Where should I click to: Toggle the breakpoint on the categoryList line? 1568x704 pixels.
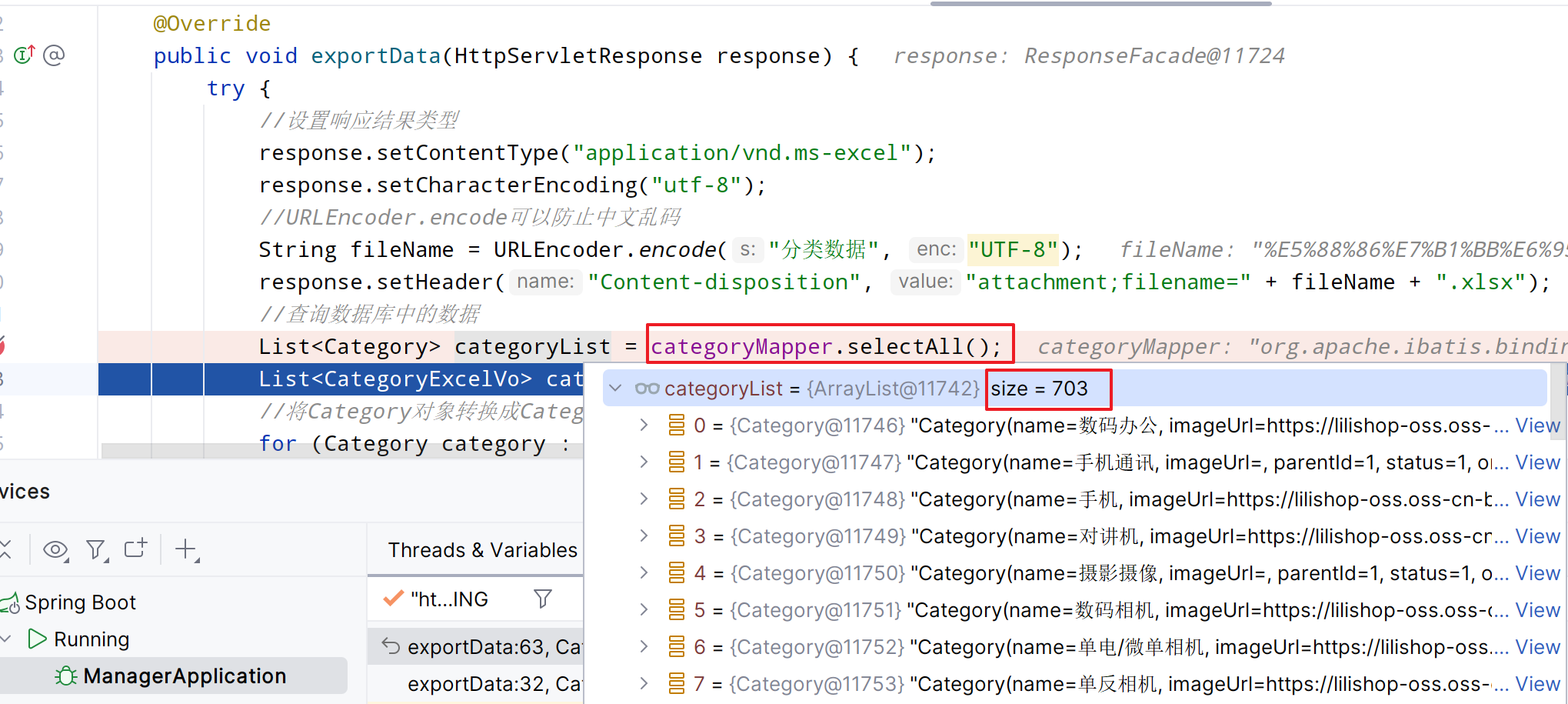(x=2, y=346)
